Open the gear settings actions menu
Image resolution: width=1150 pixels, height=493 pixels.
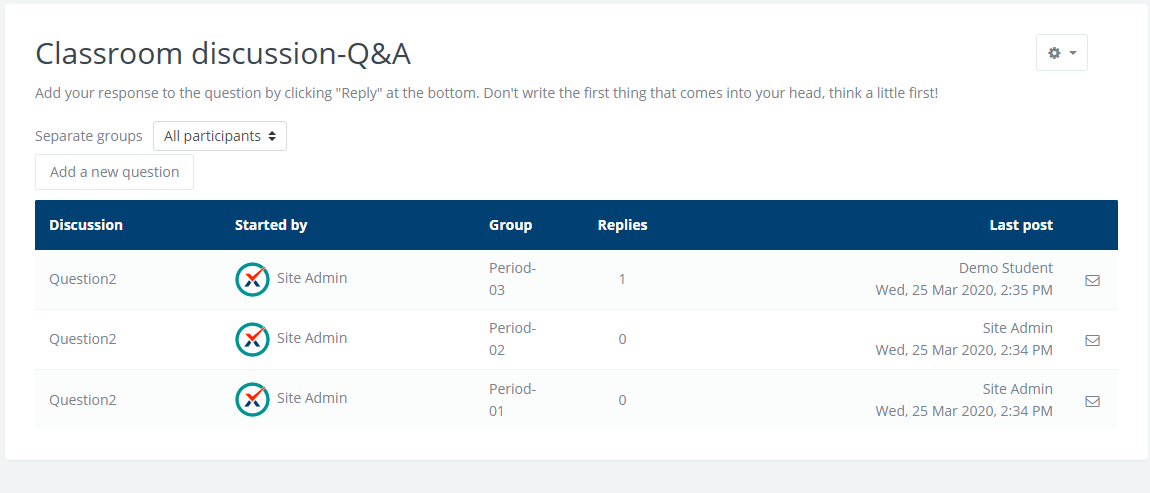pyautogui.click(x=1054, y=53)
